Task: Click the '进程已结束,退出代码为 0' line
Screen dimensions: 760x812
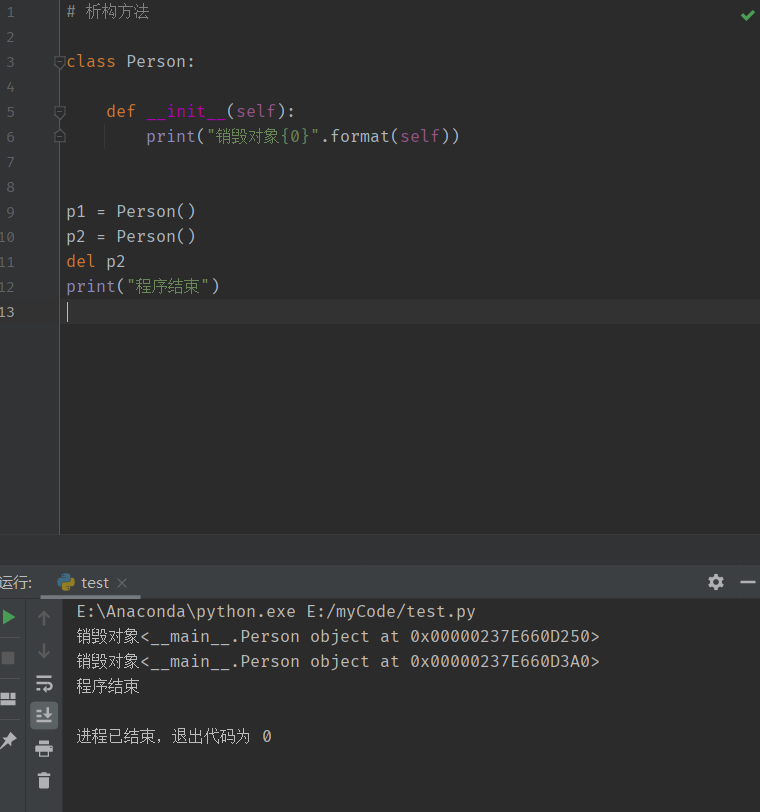Action: pyautogui.click(x=174, y=736)
